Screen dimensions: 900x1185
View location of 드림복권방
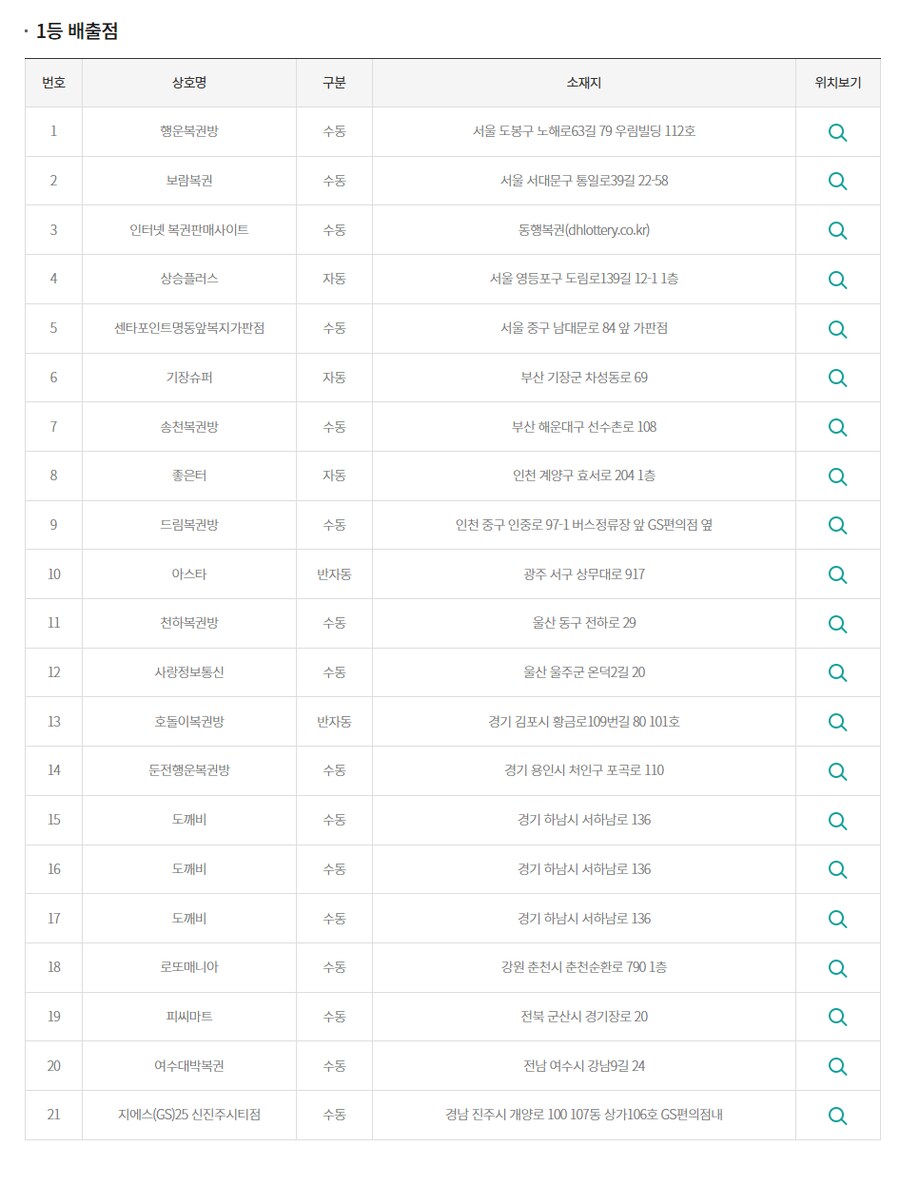point(837,525)
